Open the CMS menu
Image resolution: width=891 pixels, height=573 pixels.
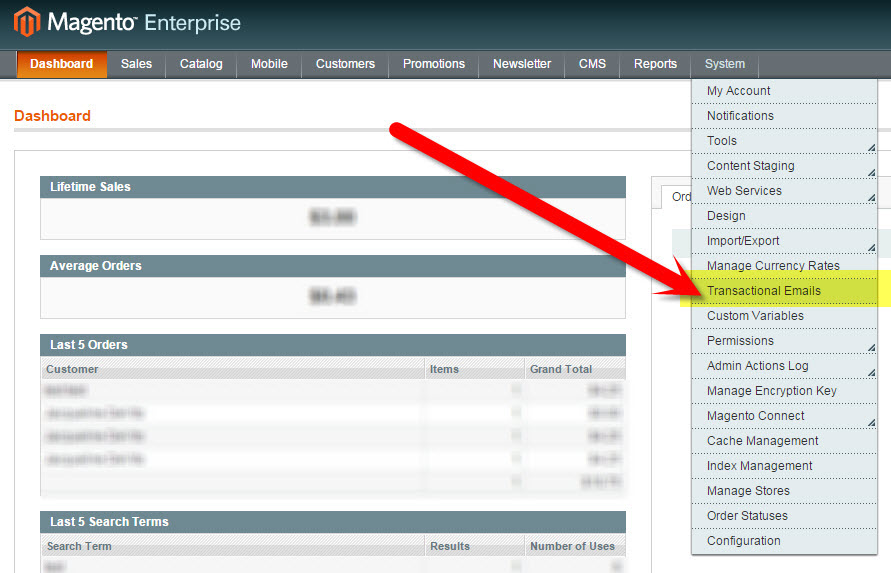coord(592,64)
